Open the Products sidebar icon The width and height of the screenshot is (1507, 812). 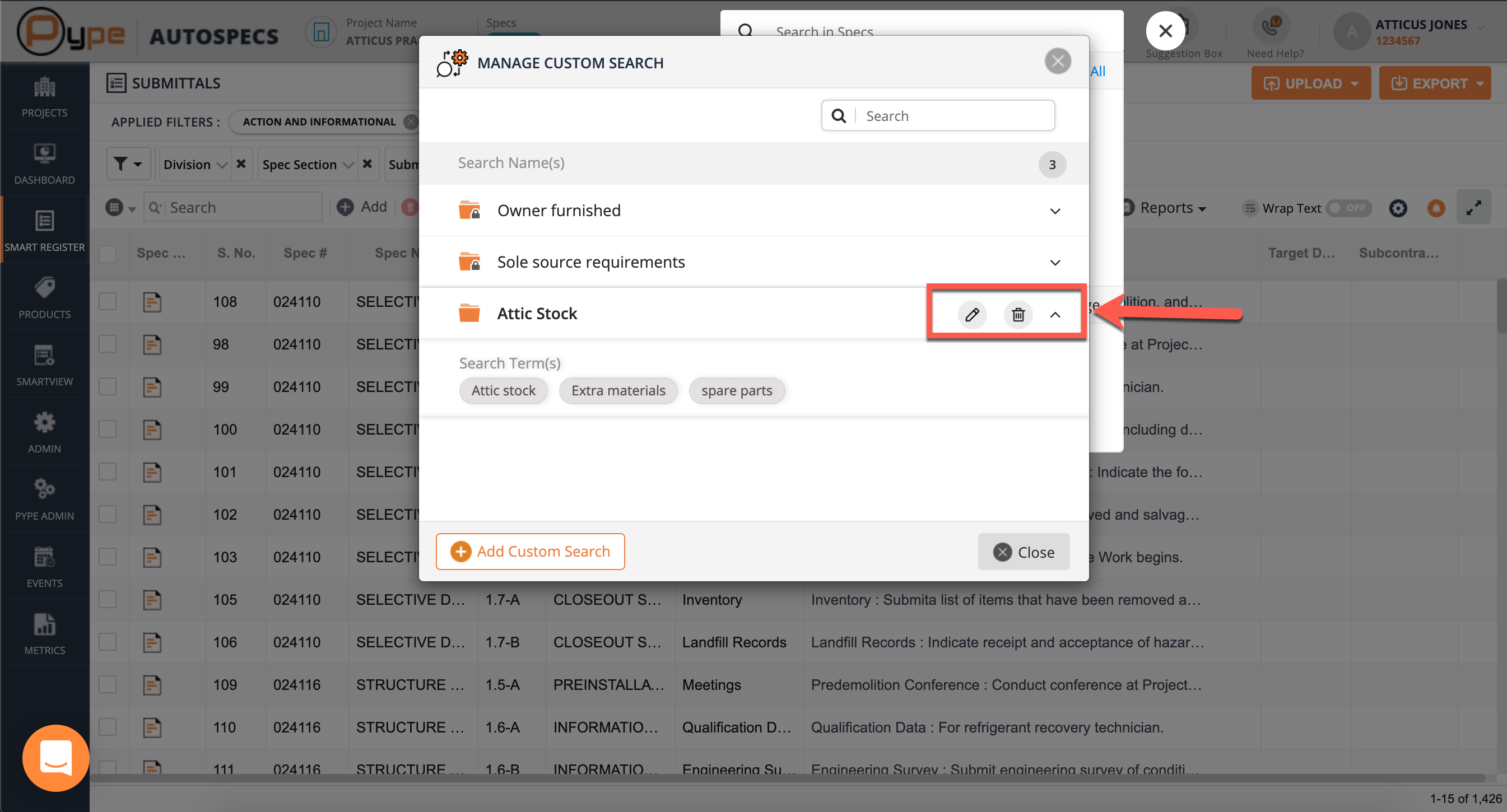pyautogui.click(x=44, y=297)
